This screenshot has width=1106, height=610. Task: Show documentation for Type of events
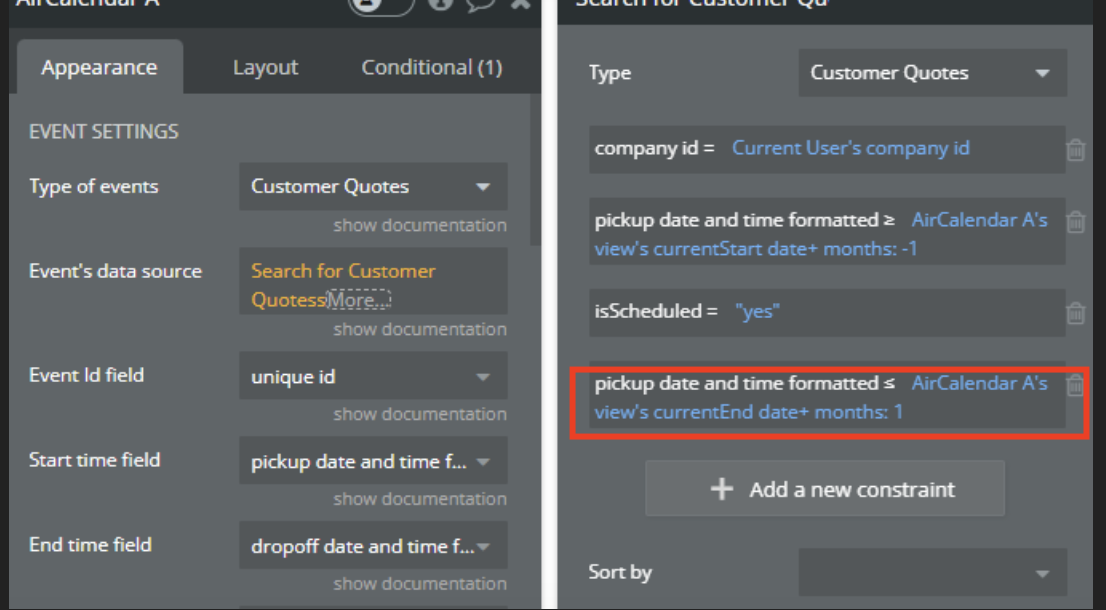click(x=420, y=225)
